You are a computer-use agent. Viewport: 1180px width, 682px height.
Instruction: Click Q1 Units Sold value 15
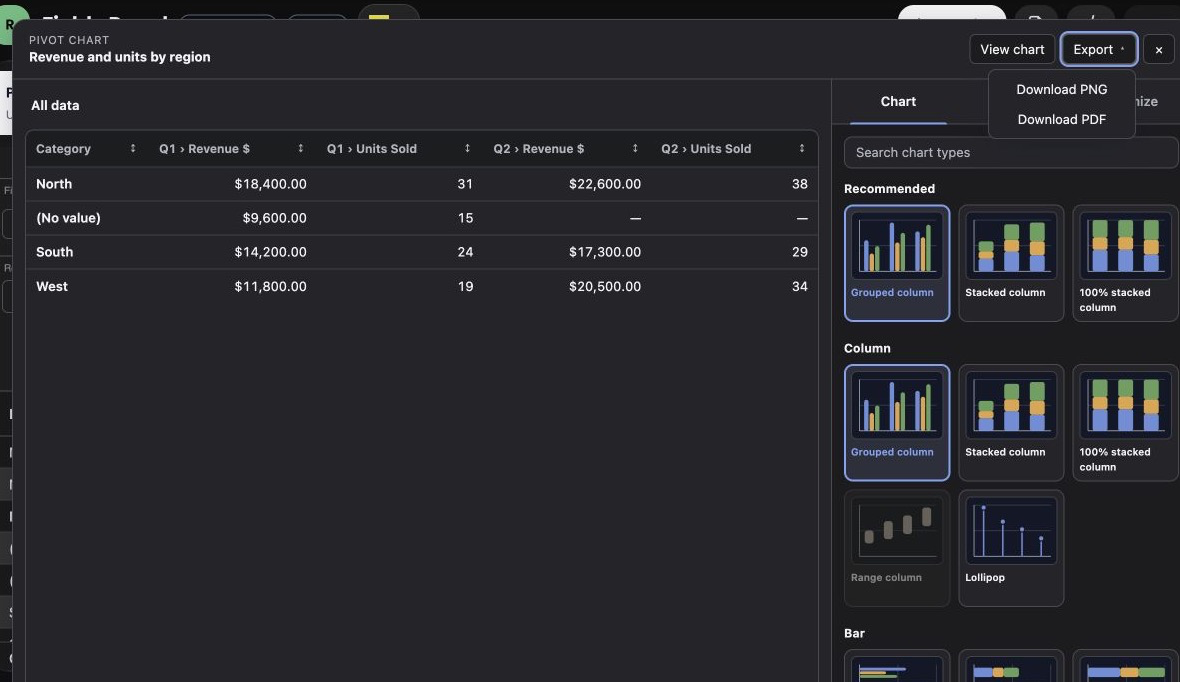tap(466, 218)
